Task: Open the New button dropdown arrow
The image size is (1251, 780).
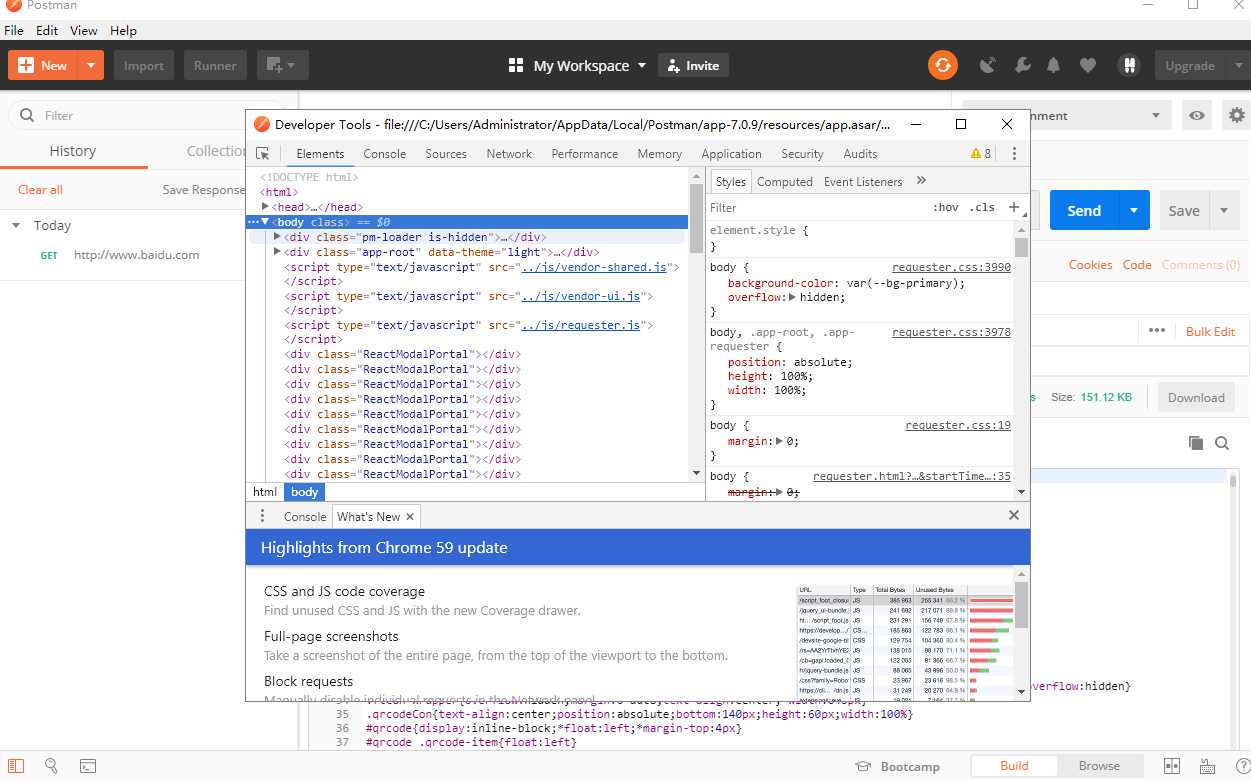Action: coord(90,66)
